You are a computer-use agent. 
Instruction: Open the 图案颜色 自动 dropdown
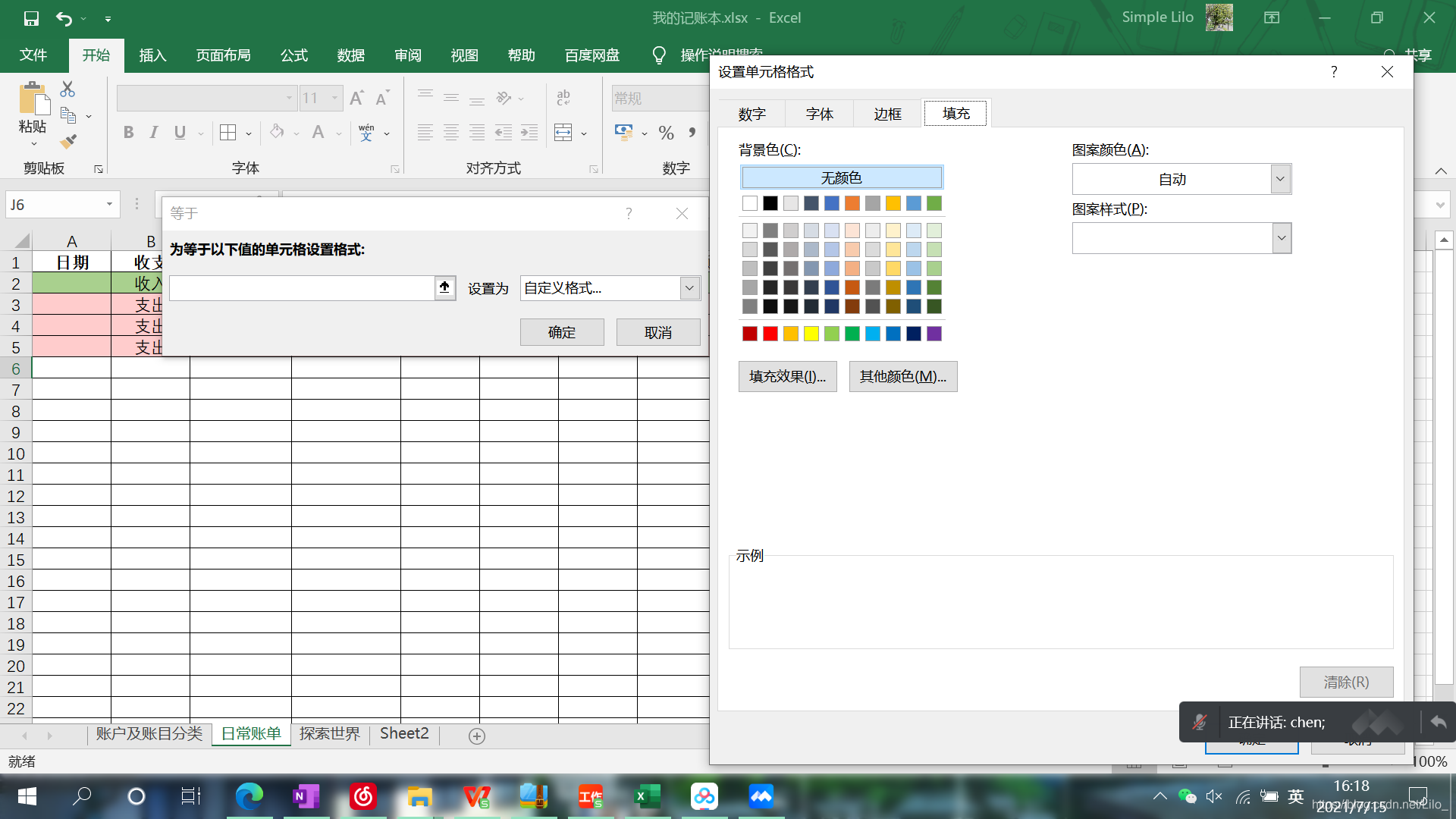tap(1280, 180)
